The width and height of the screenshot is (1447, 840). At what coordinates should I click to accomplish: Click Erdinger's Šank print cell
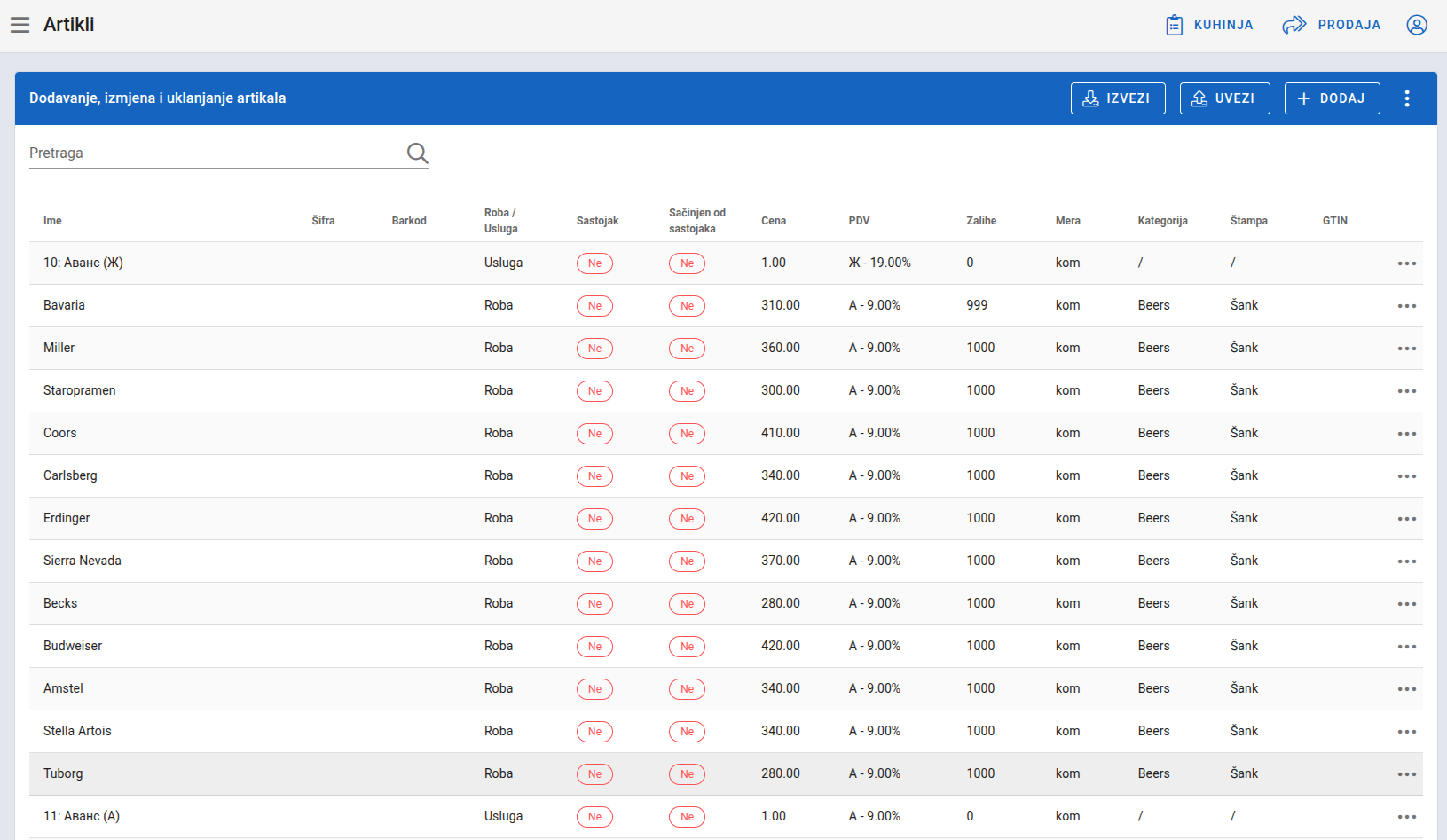coord(1244,518)
